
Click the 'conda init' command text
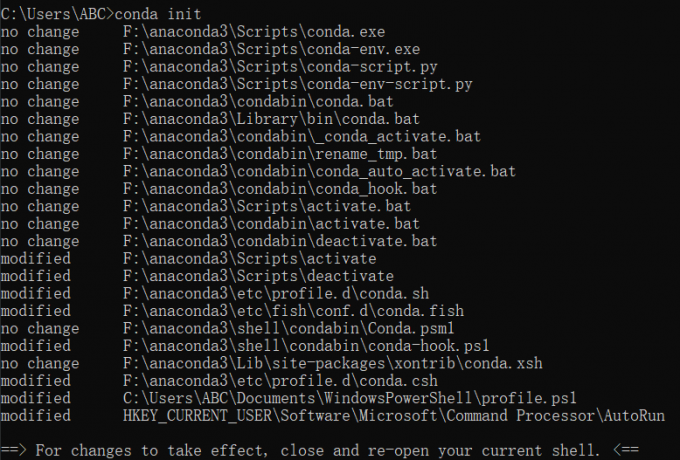point(156,13)
